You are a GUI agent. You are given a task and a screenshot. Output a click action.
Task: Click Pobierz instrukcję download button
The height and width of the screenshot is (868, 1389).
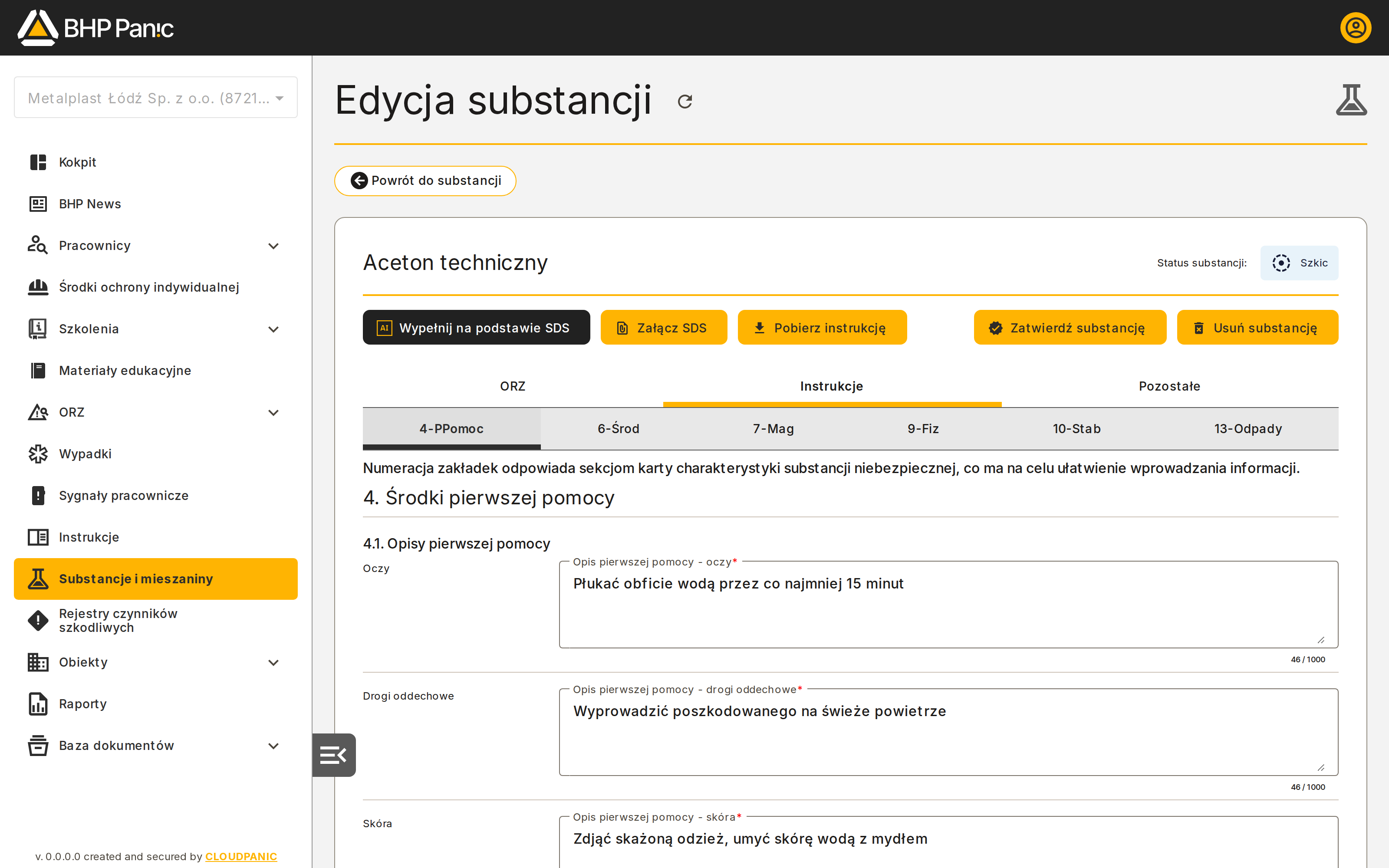[822, 327]
